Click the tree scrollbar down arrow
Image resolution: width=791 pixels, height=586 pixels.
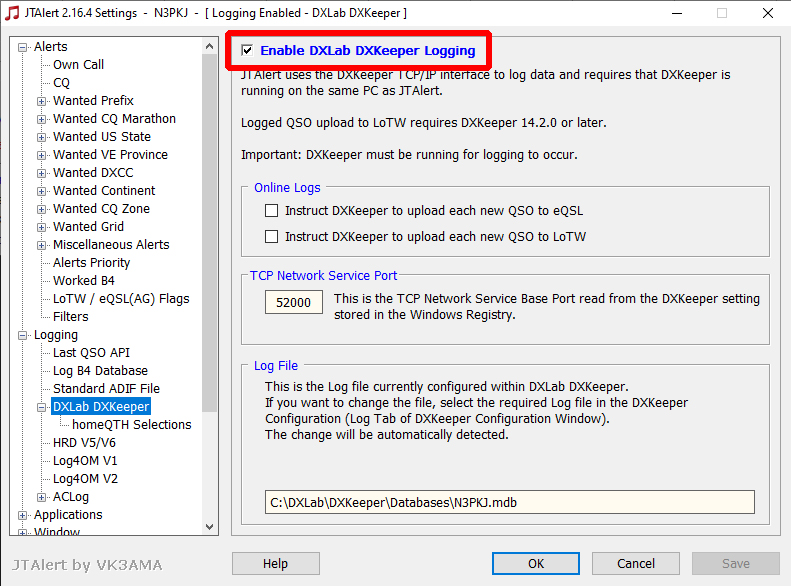tap(210, 526)
